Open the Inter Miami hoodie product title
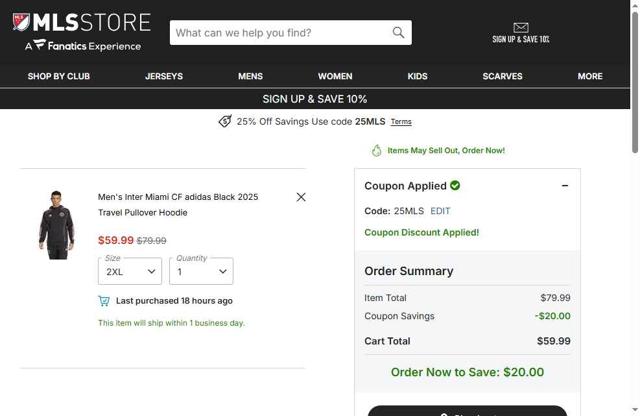The width and height of the screenshot is (640, 416). point(178,205)
